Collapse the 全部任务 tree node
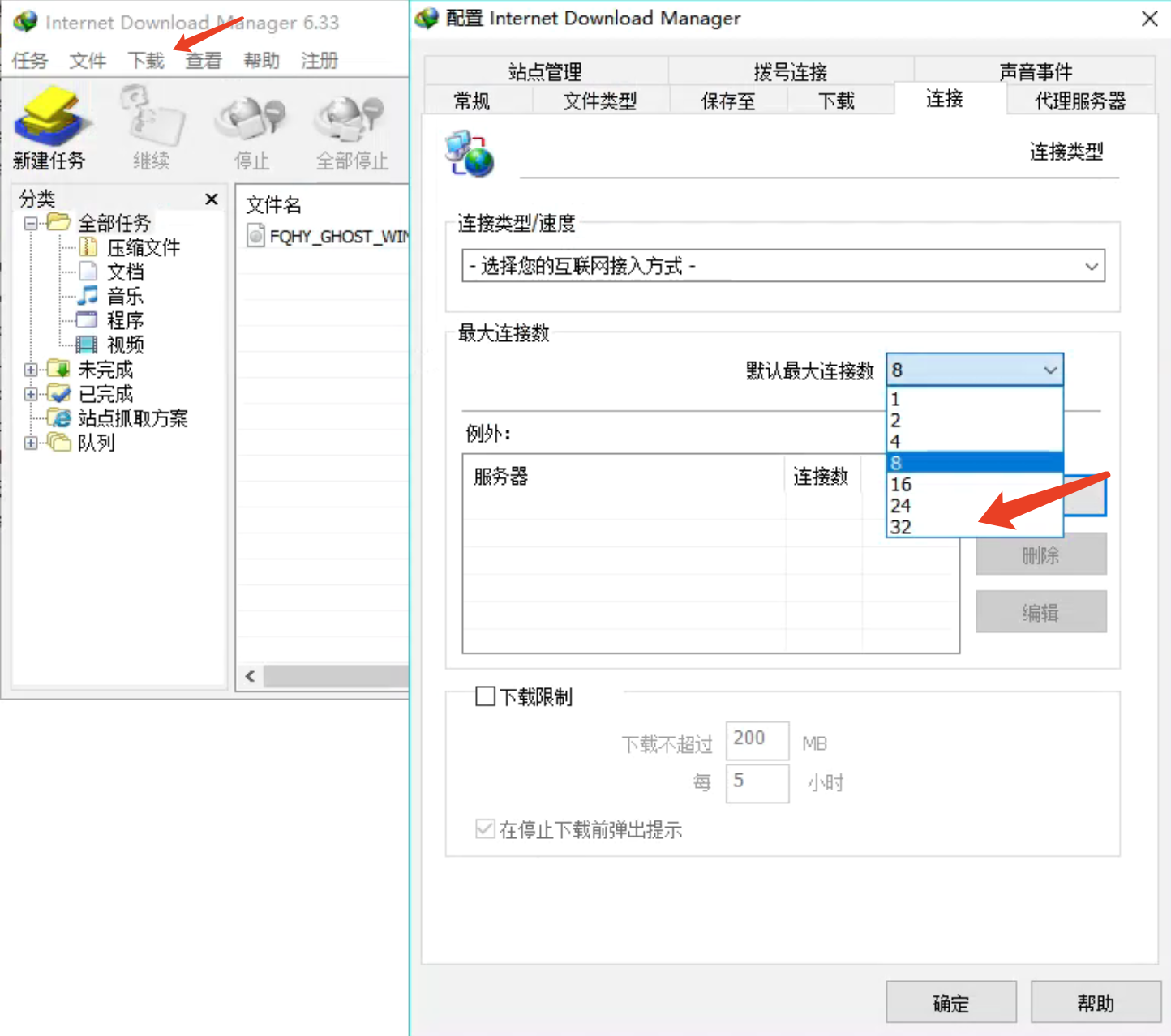Screen dimensions: 1171x1036 tap(31, 223)
